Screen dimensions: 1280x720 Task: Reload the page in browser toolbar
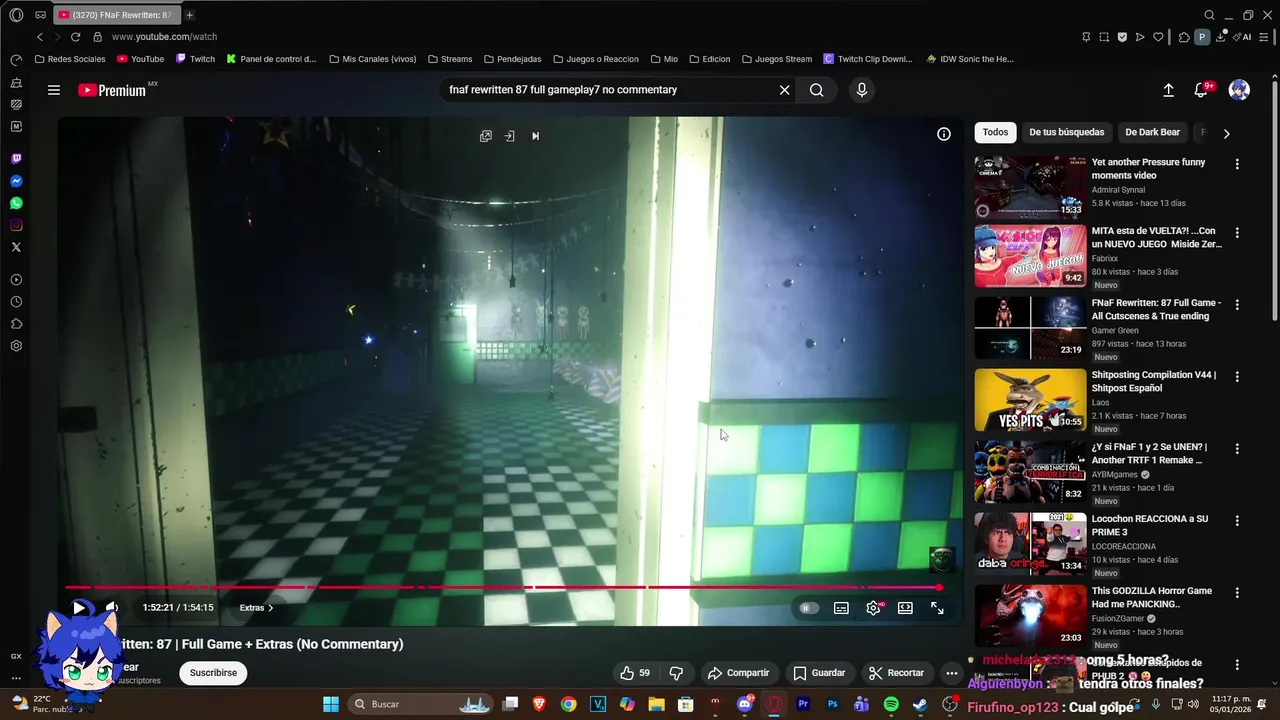tap(75, 37)
